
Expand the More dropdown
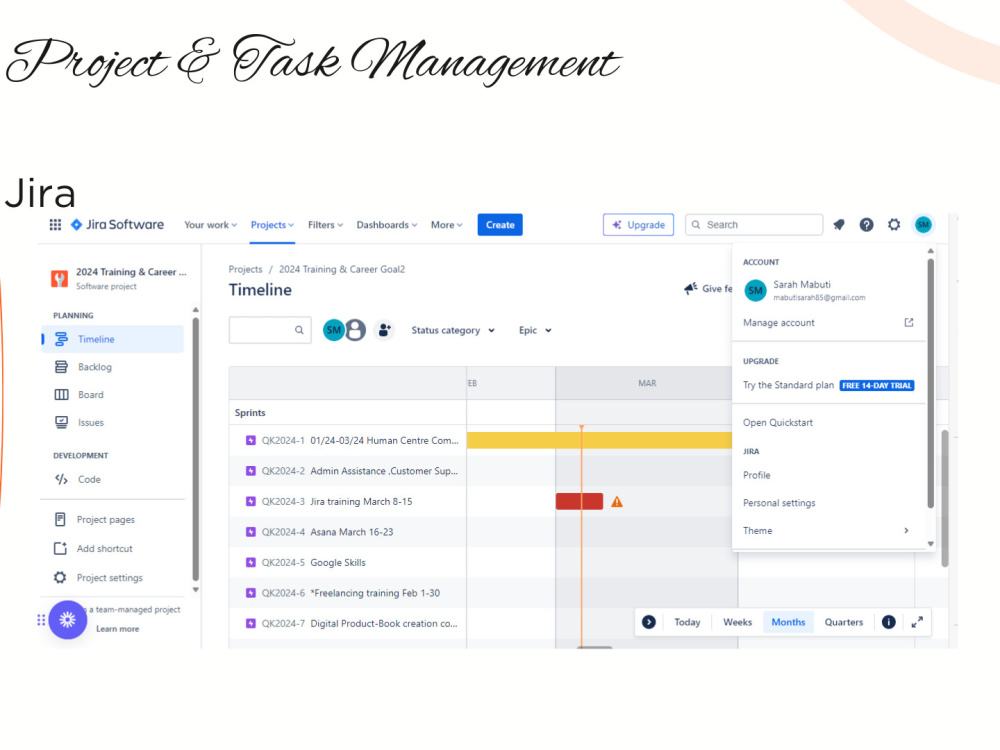(x=446, y=224)
